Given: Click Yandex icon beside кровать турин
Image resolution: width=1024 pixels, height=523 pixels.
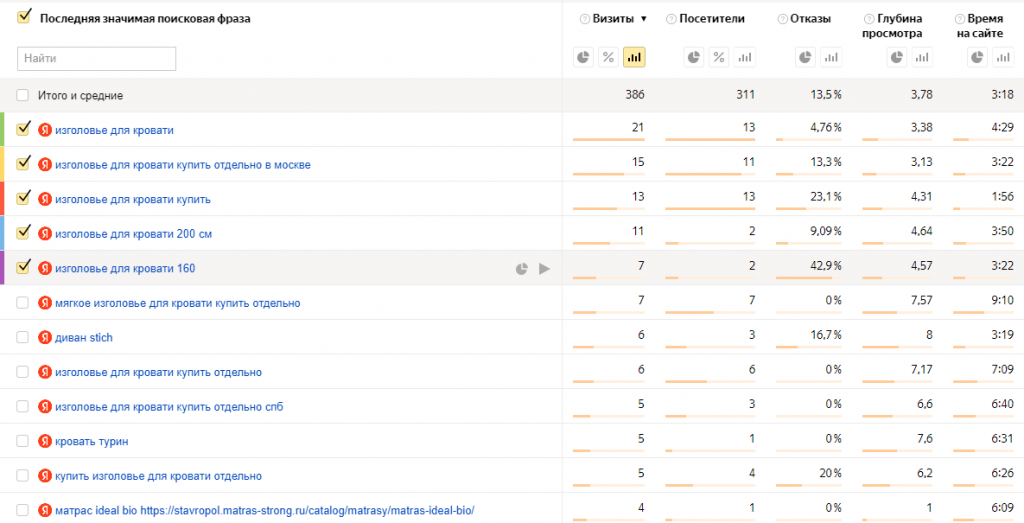Looking at the screenshot, I should [44, 441].
